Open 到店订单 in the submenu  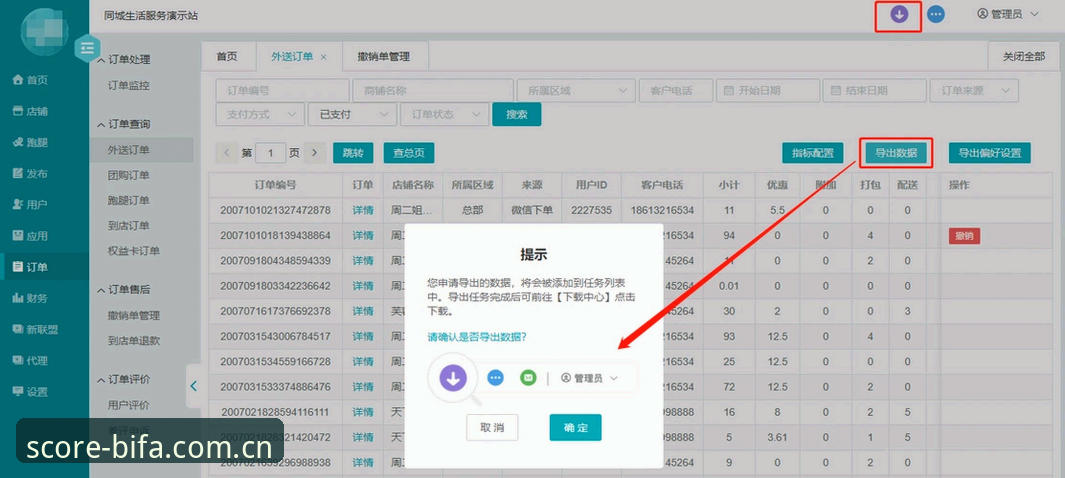tap(128, 225)
